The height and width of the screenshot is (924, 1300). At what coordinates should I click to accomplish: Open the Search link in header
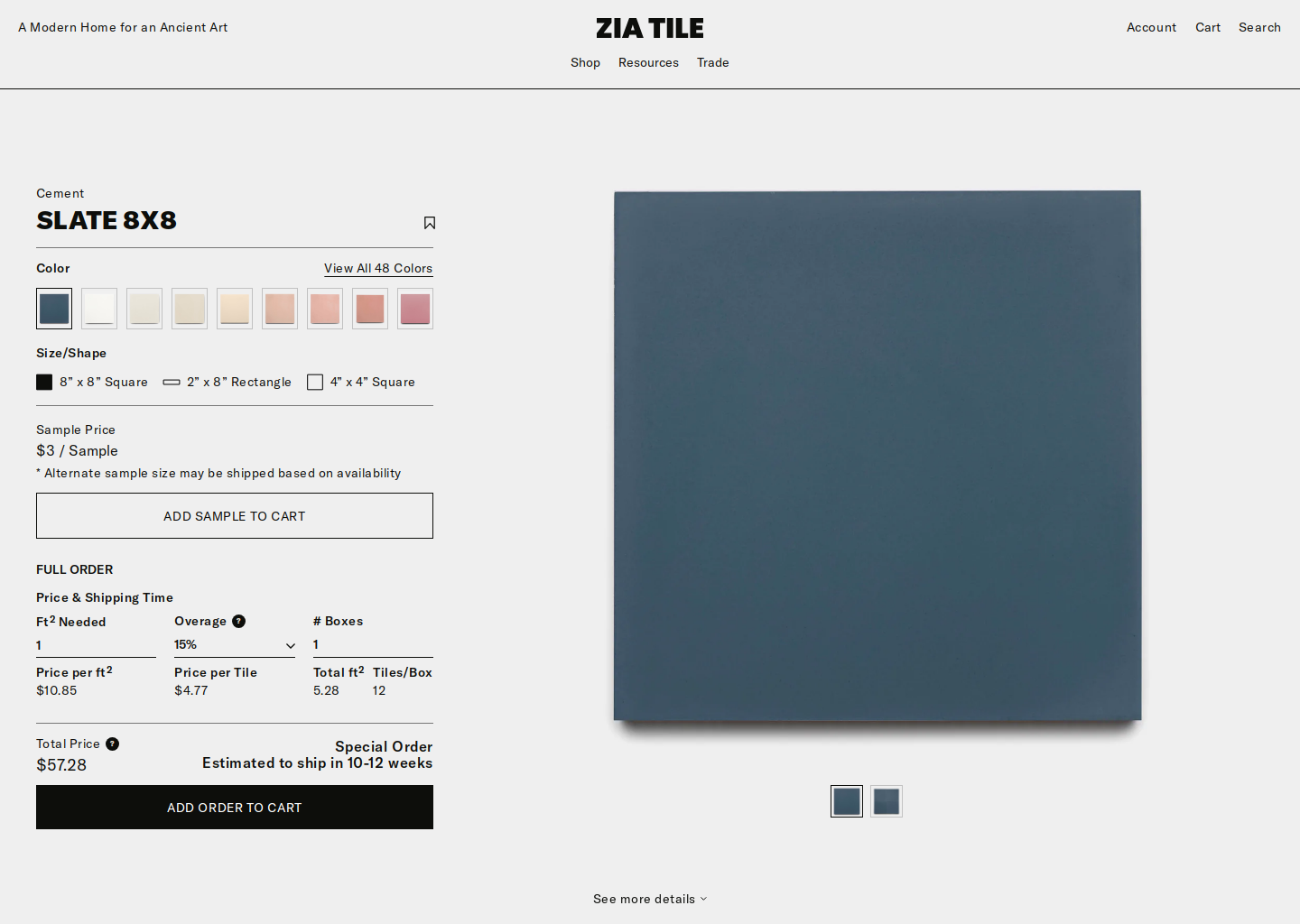(x=1259, y=27)
